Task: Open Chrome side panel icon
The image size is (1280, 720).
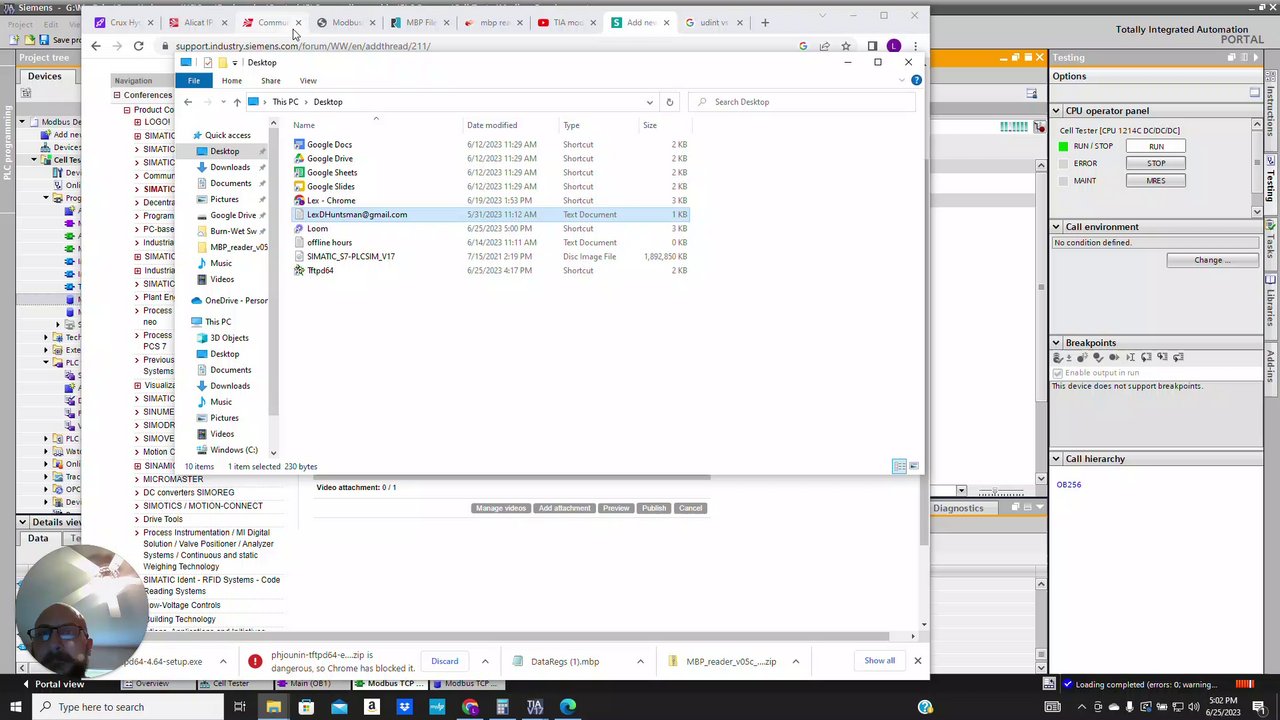Action: pyautogui.click(x=872, y=46)
